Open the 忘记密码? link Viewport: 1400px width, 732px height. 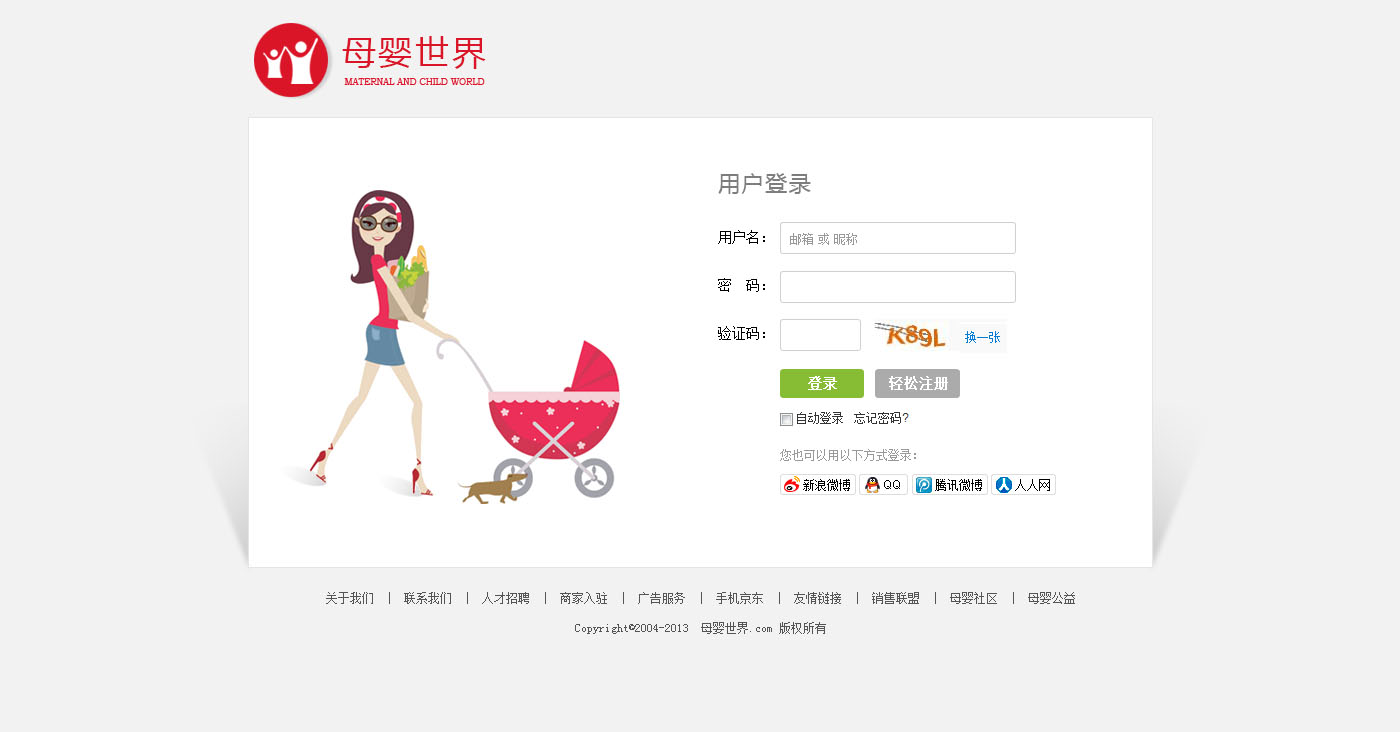(881, 419)
